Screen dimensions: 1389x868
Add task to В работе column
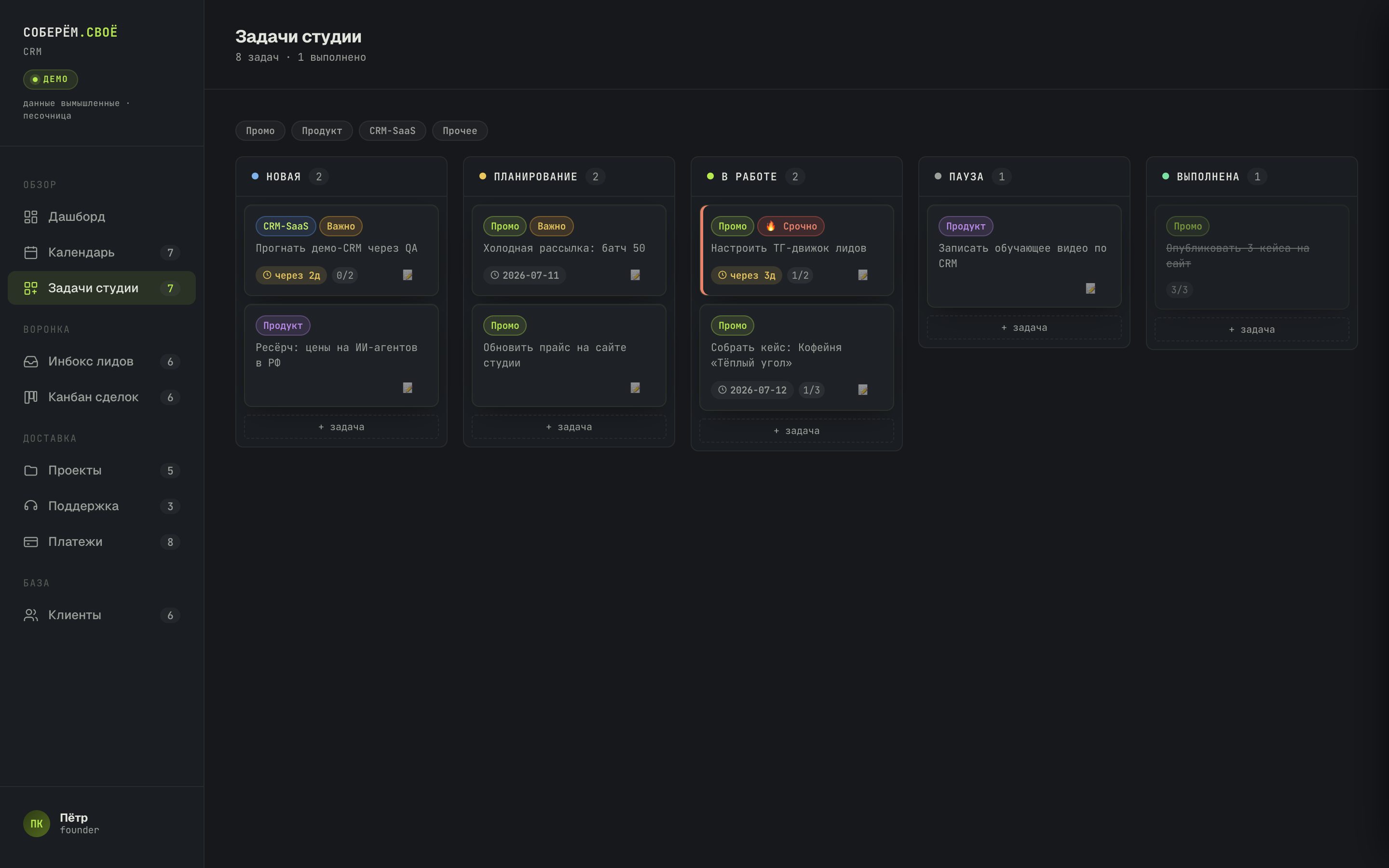pos(797,431)
